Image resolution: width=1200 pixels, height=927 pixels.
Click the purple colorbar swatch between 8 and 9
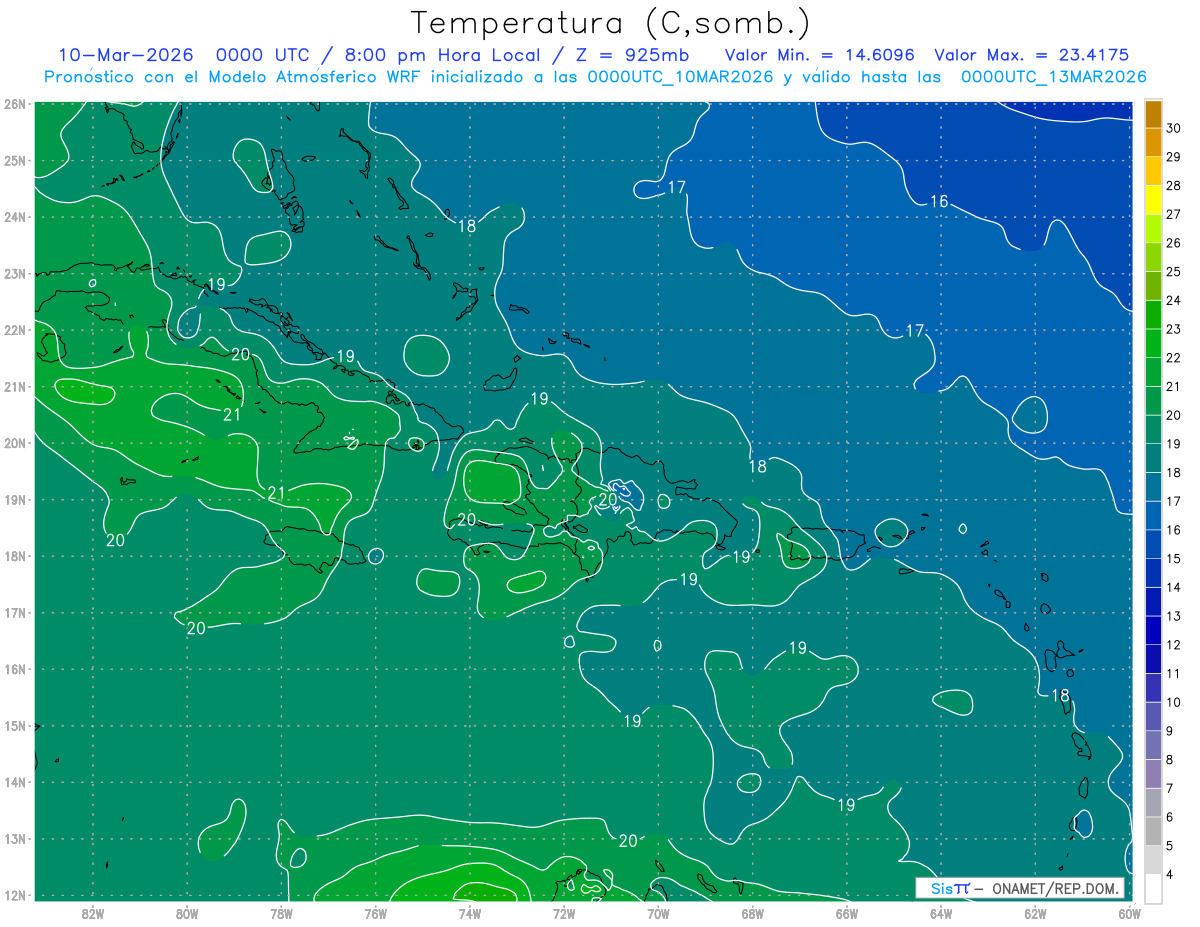click(1153, 745)
